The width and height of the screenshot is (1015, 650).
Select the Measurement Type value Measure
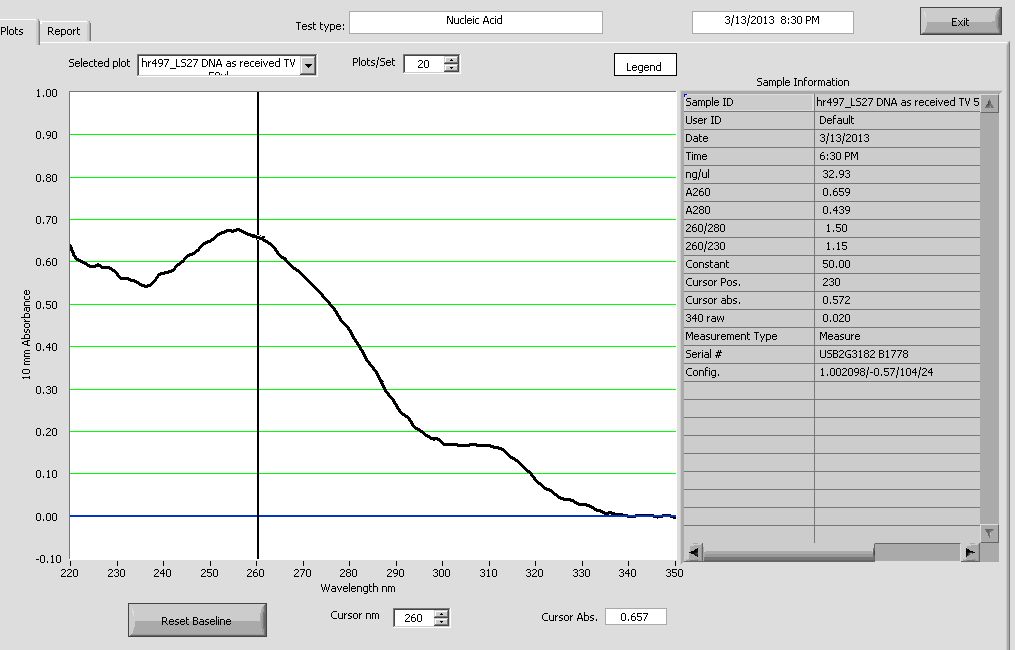(x=897, y=337)
